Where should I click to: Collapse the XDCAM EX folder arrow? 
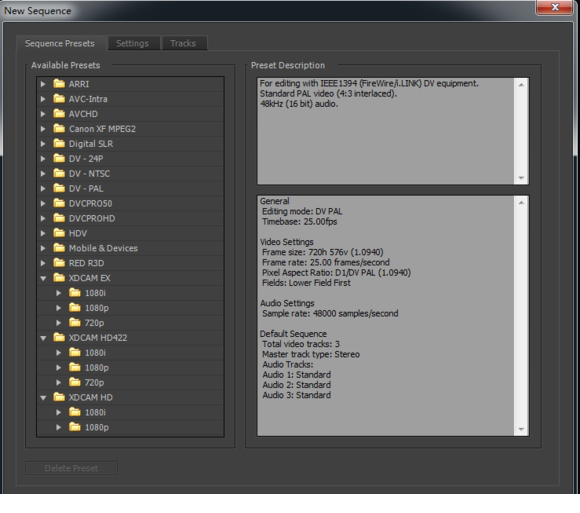coord(43,278)
